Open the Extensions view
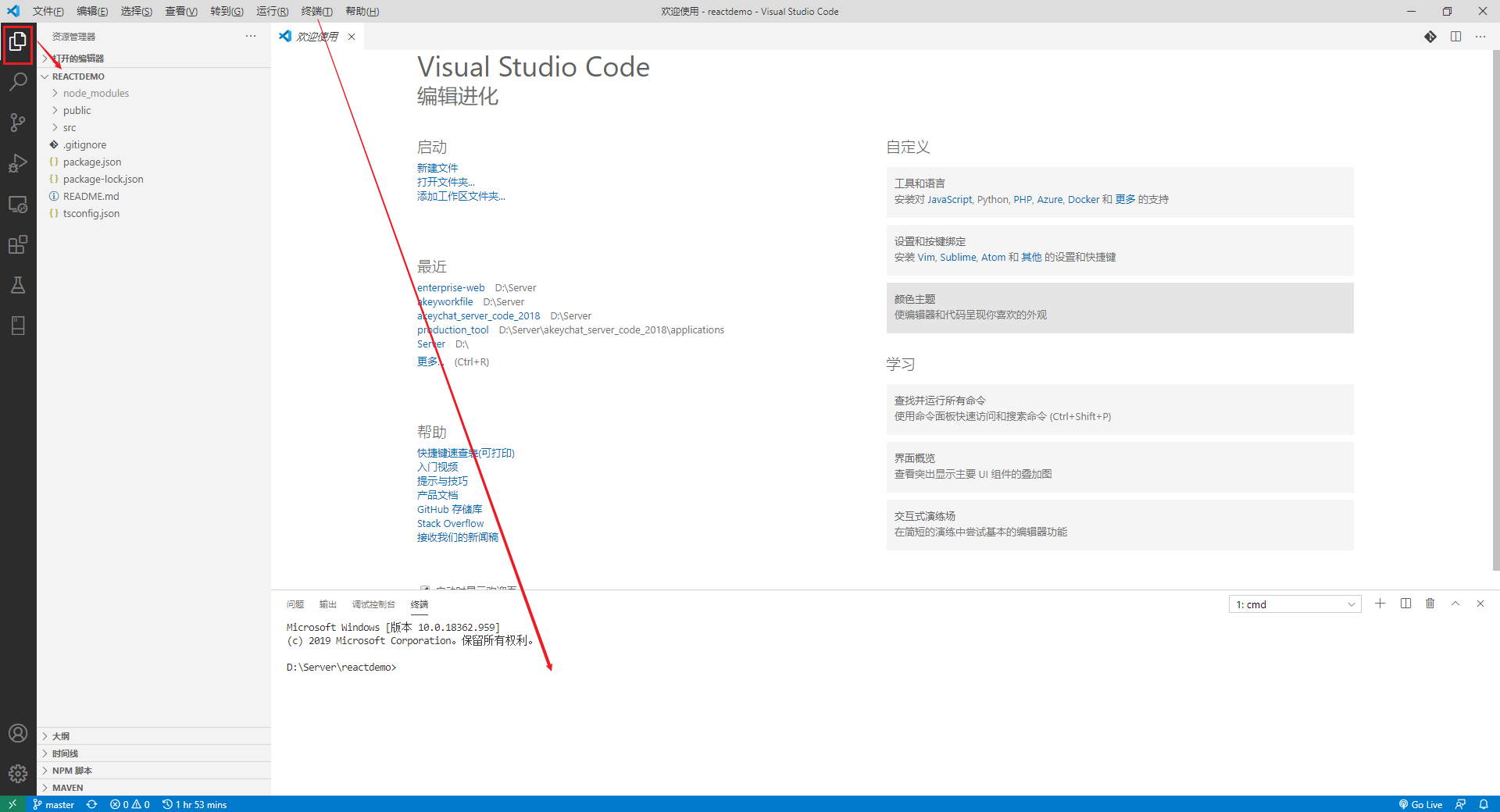1500x812 pixels. point(18,244)
